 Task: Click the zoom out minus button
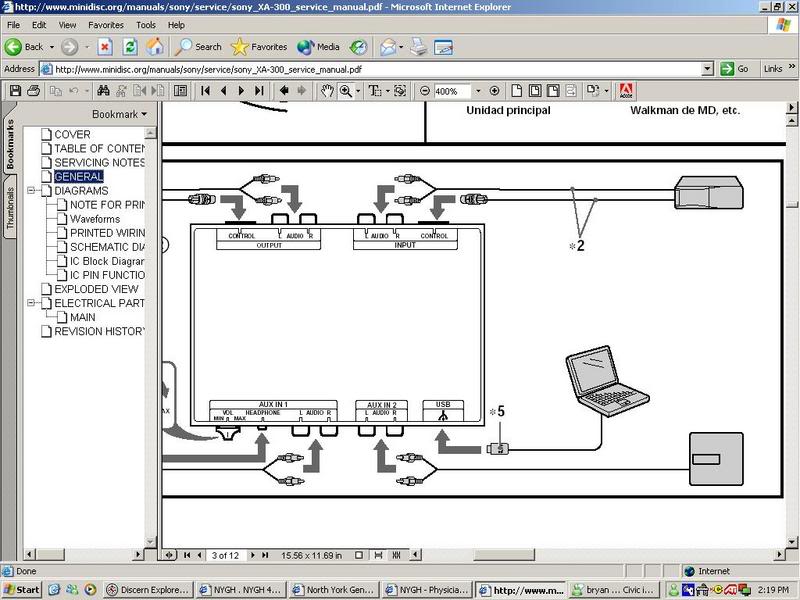click(425, 91)
